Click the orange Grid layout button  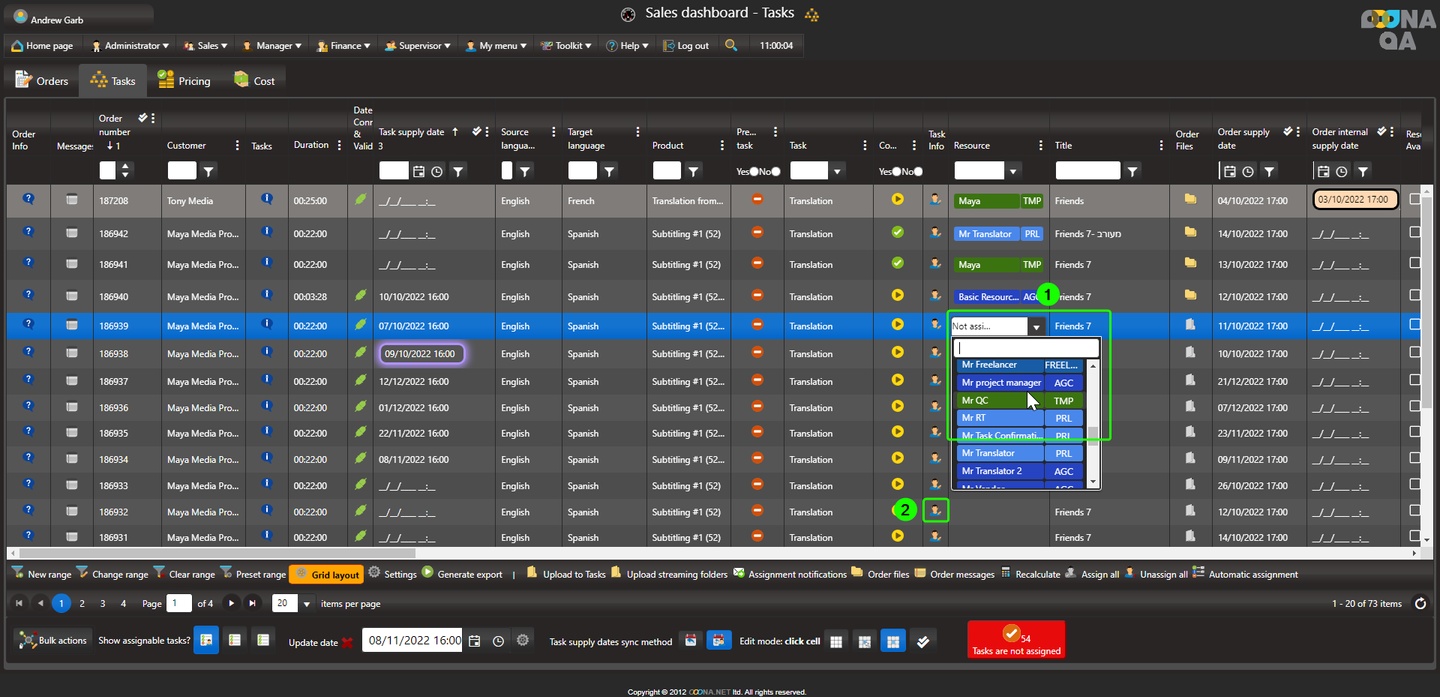pos(326,575)
